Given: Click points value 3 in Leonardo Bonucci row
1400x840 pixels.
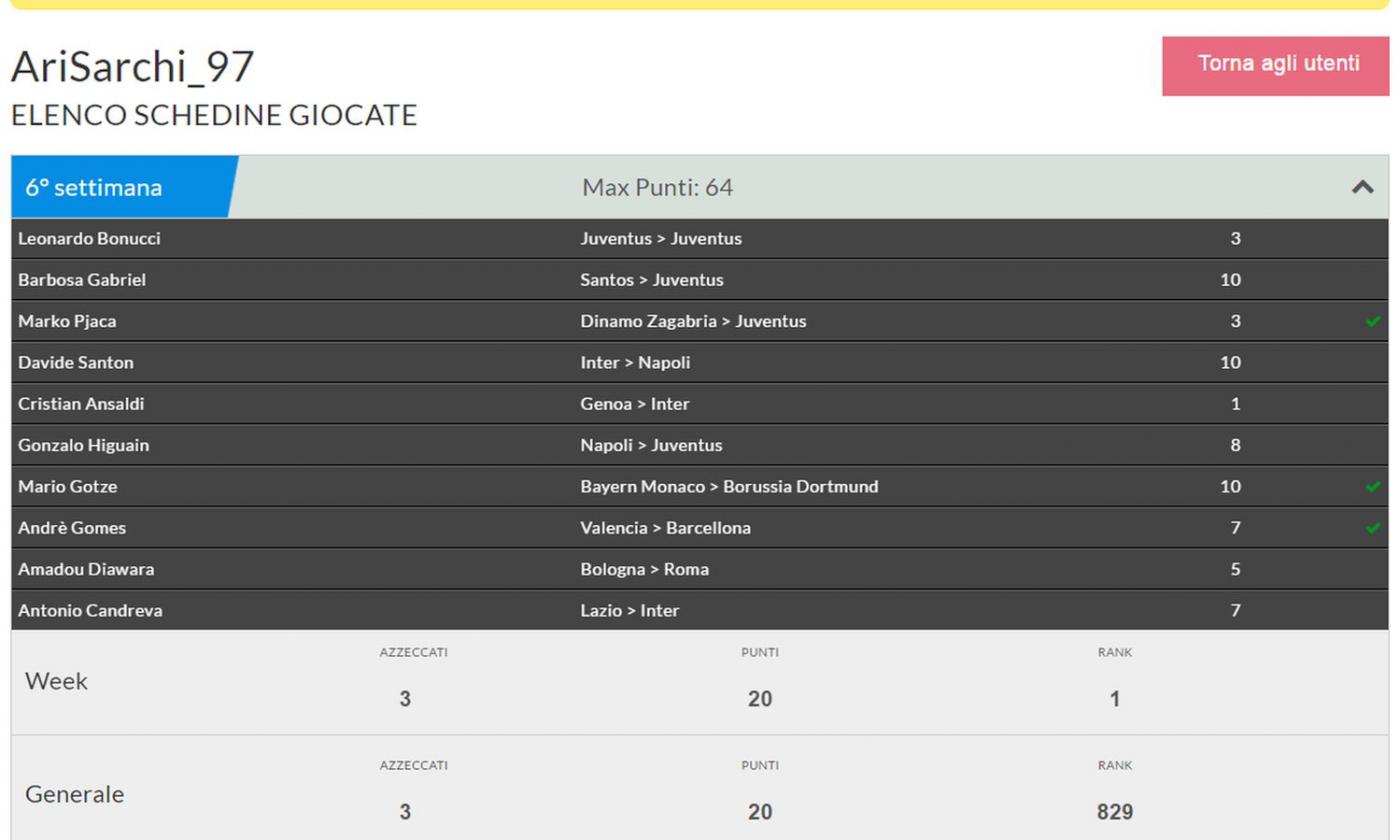Looking at the screenshot, I should pos(1235,238).
